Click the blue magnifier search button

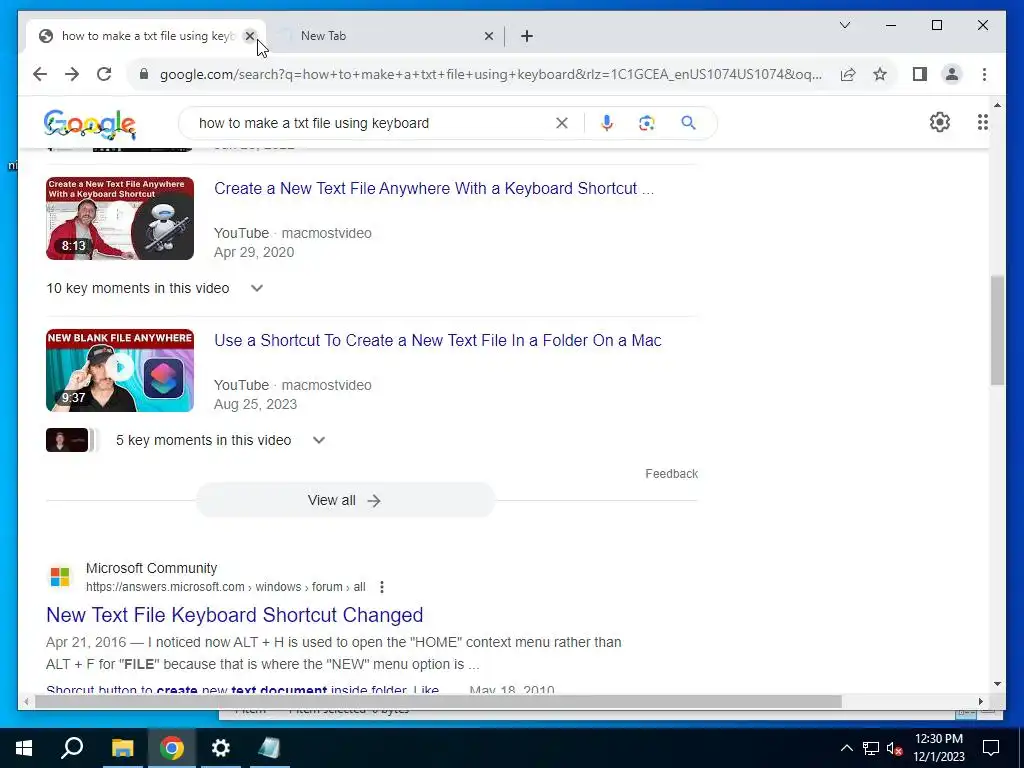[688, 123]
